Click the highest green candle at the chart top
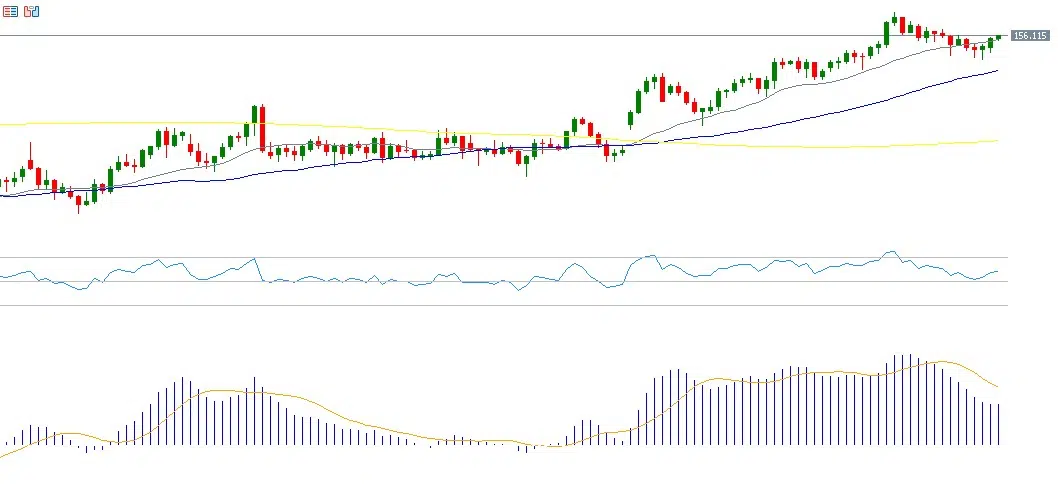This screenshot has height=484, width=1058. tap(896, 20)
